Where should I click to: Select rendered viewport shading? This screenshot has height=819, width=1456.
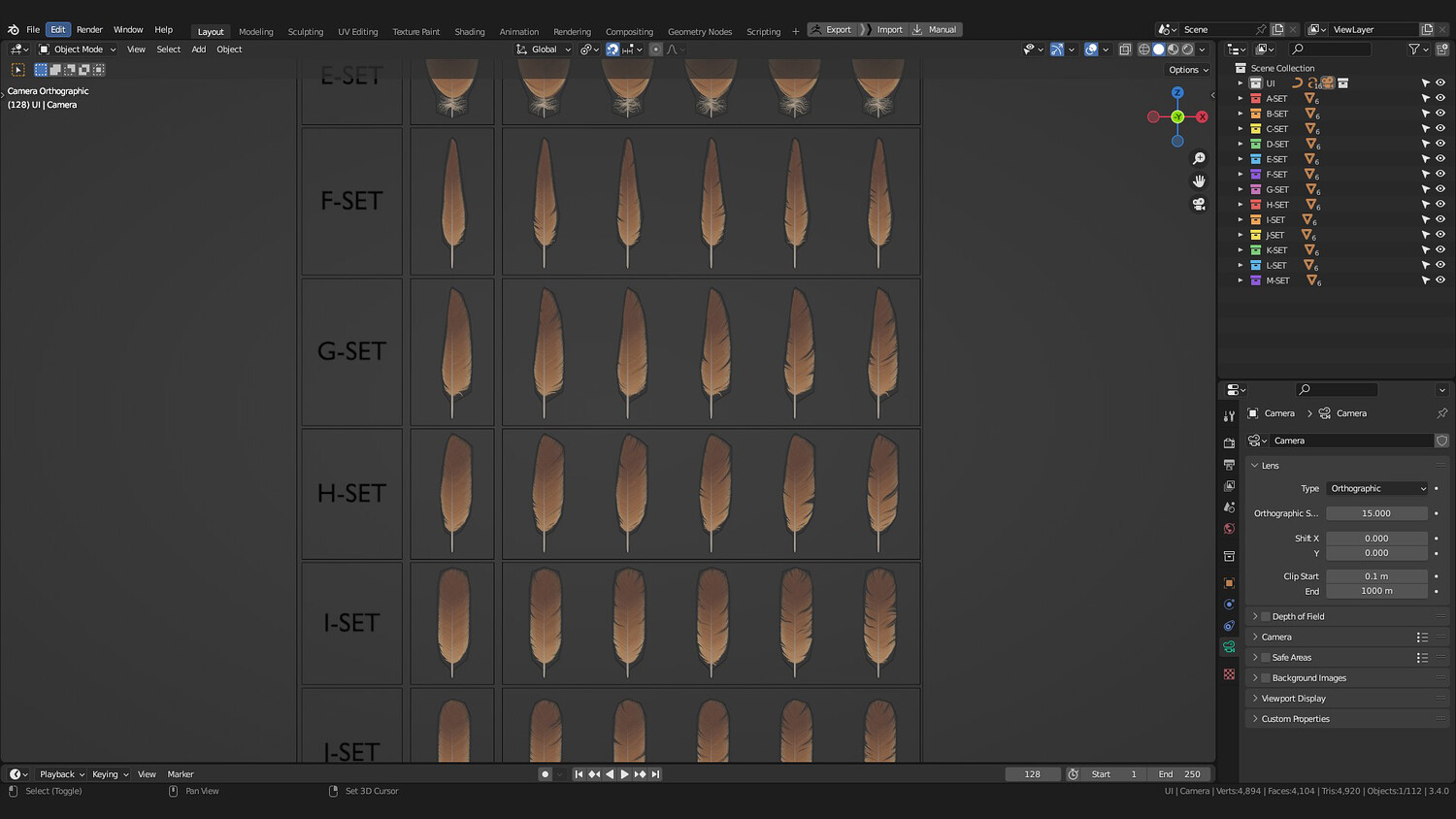pyautogui.click(x=1188, y=49)
